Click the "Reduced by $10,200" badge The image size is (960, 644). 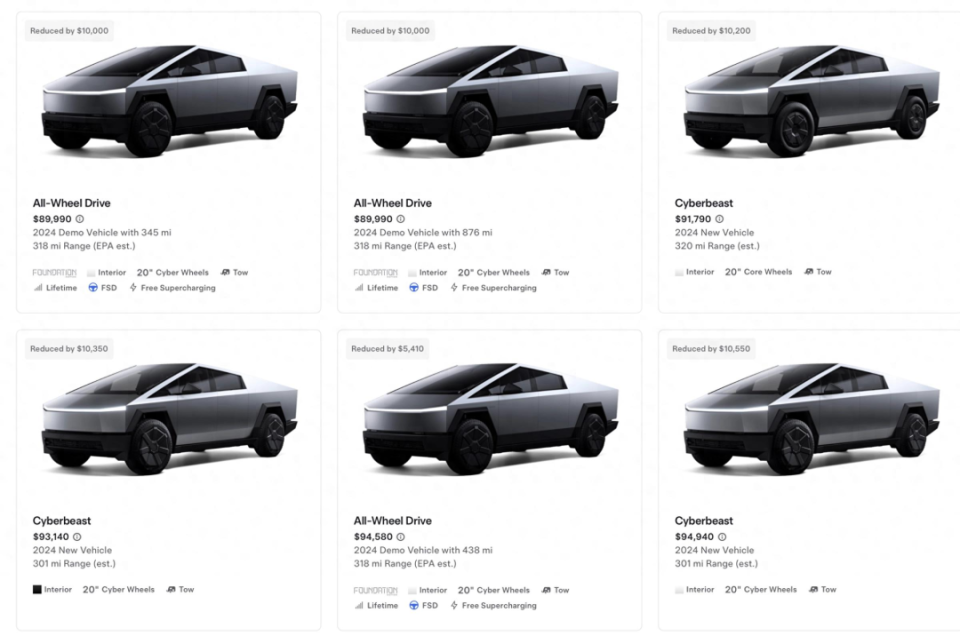[x=712, y=31]
